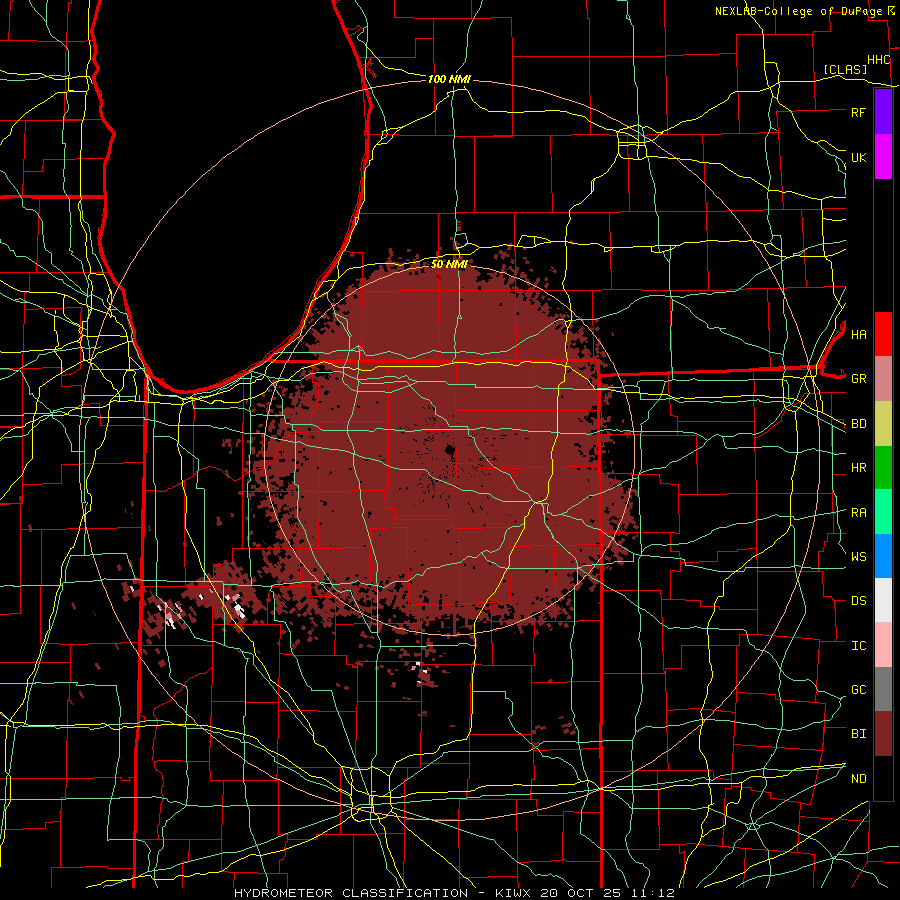Click the 'IC' legend label
Screen dimensions: 900x900
[x=858, y=646]
